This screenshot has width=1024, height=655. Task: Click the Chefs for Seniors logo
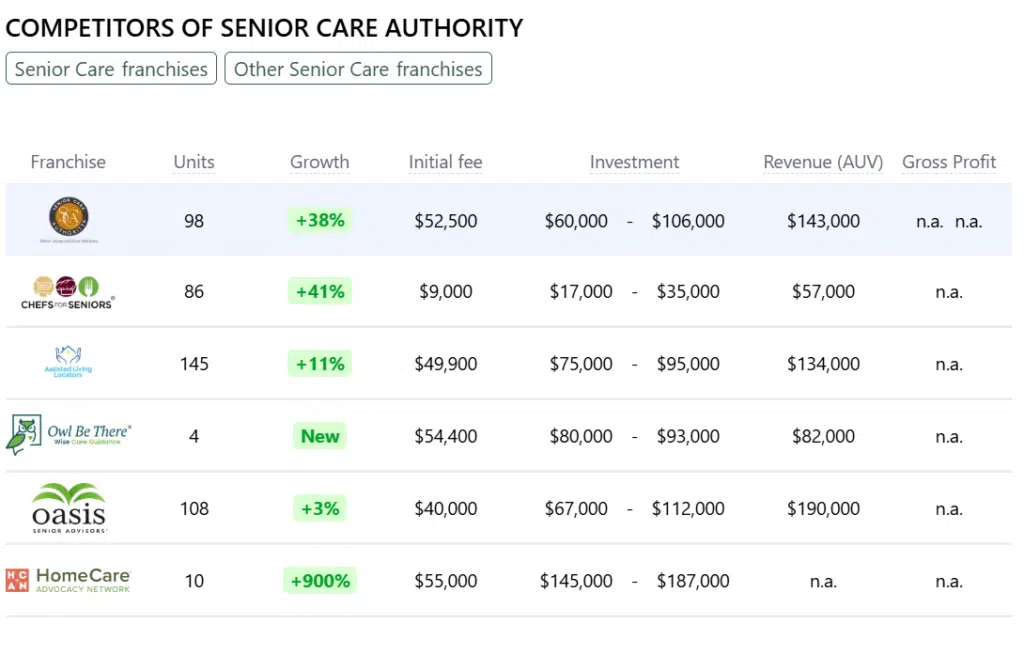(x=68, y=291)
